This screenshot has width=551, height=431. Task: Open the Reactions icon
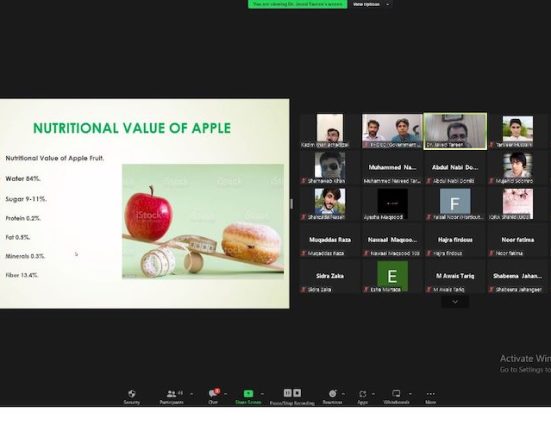[332, 393]
